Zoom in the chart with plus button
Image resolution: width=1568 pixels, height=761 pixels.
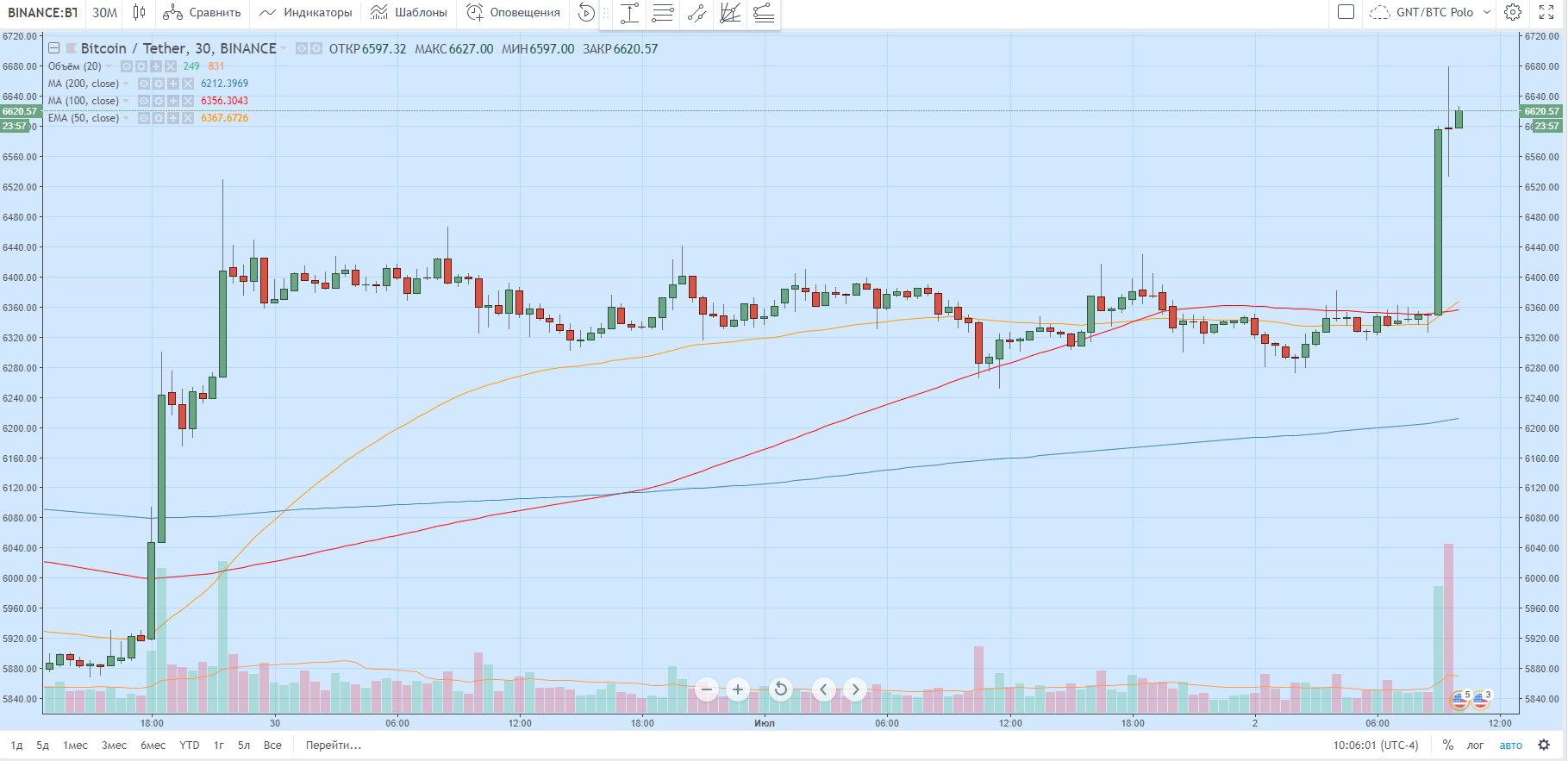738,689
